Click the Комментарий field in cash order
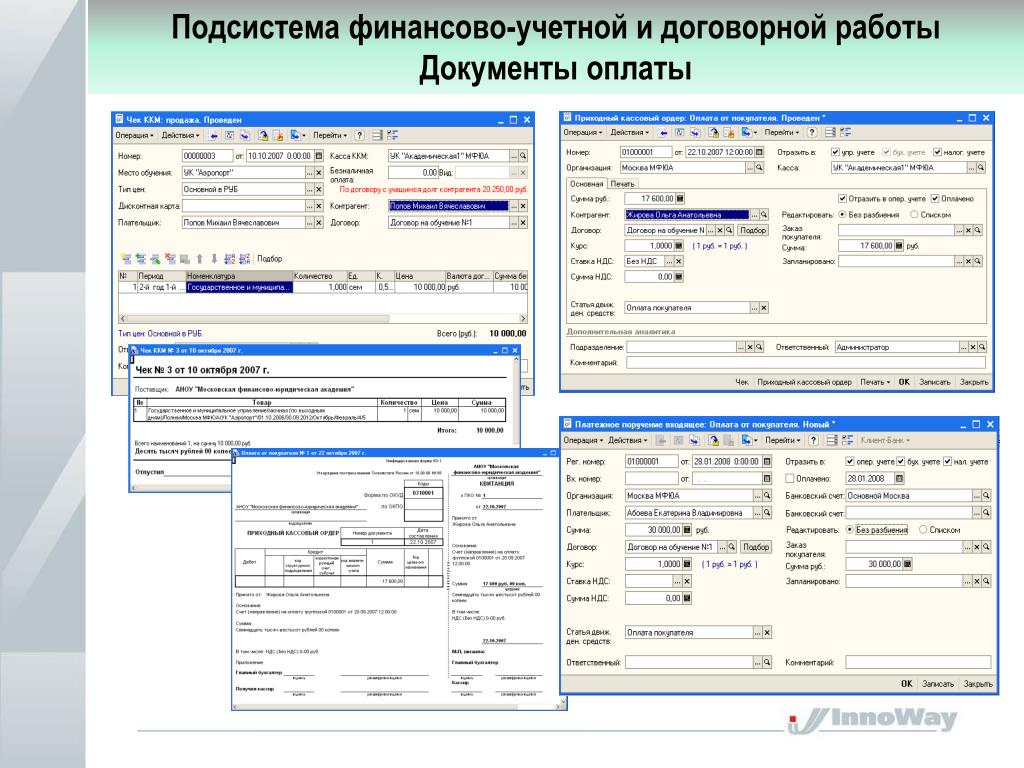Screen dimensions: 1024x768 point(805,363)
